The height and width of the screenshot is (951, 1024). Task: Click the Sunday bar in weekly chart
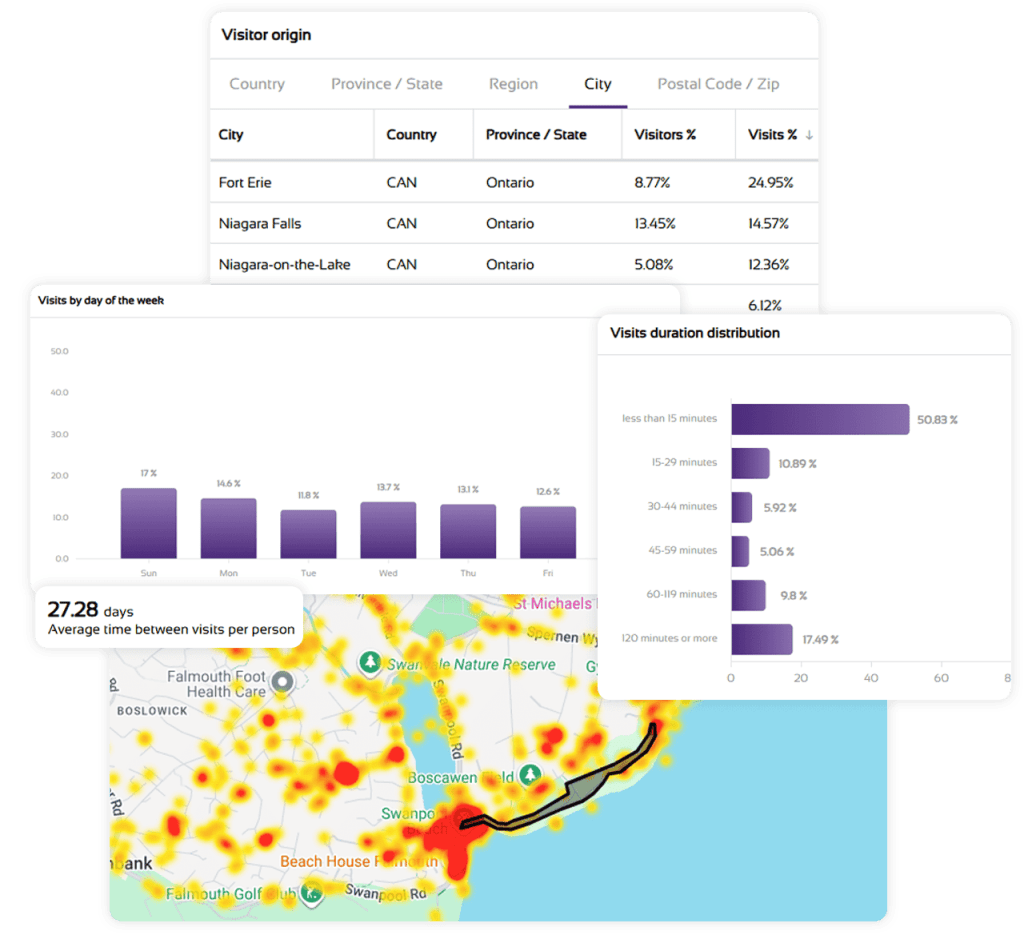click(x=148, y=523)
